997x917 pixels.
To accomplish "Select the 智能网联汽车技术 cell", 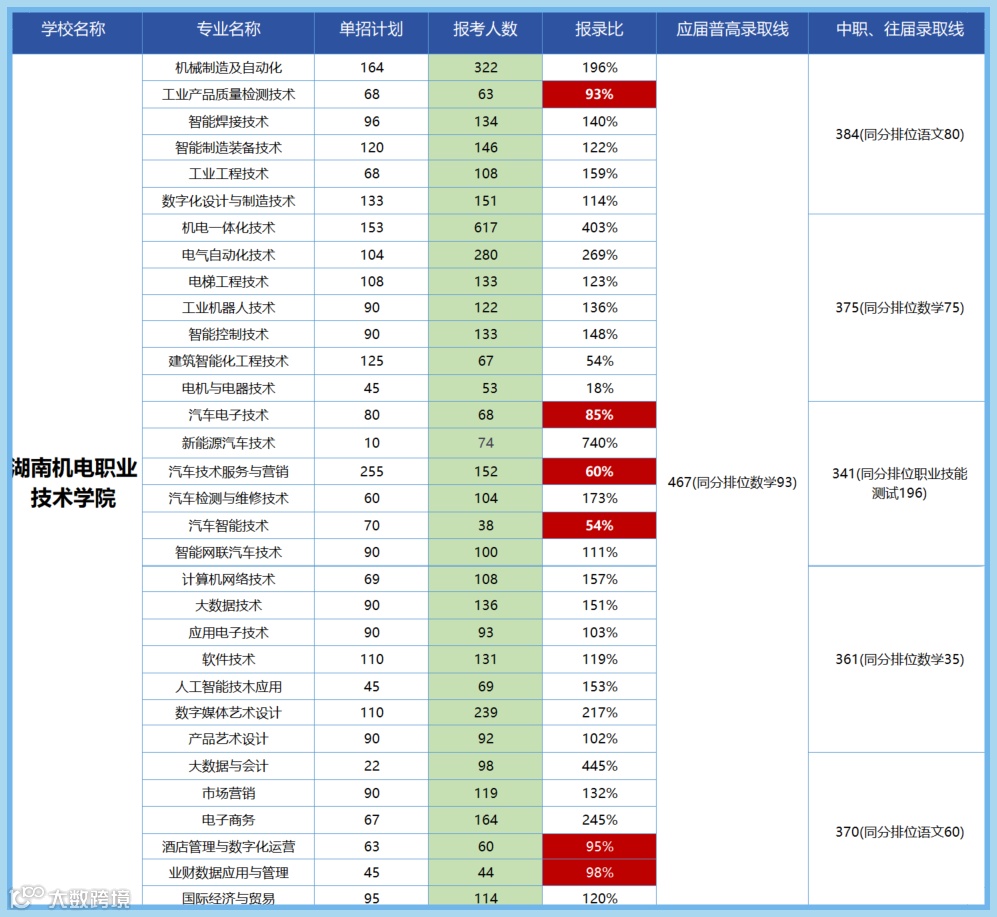I will pyautogui.click(x=228, y=552).
